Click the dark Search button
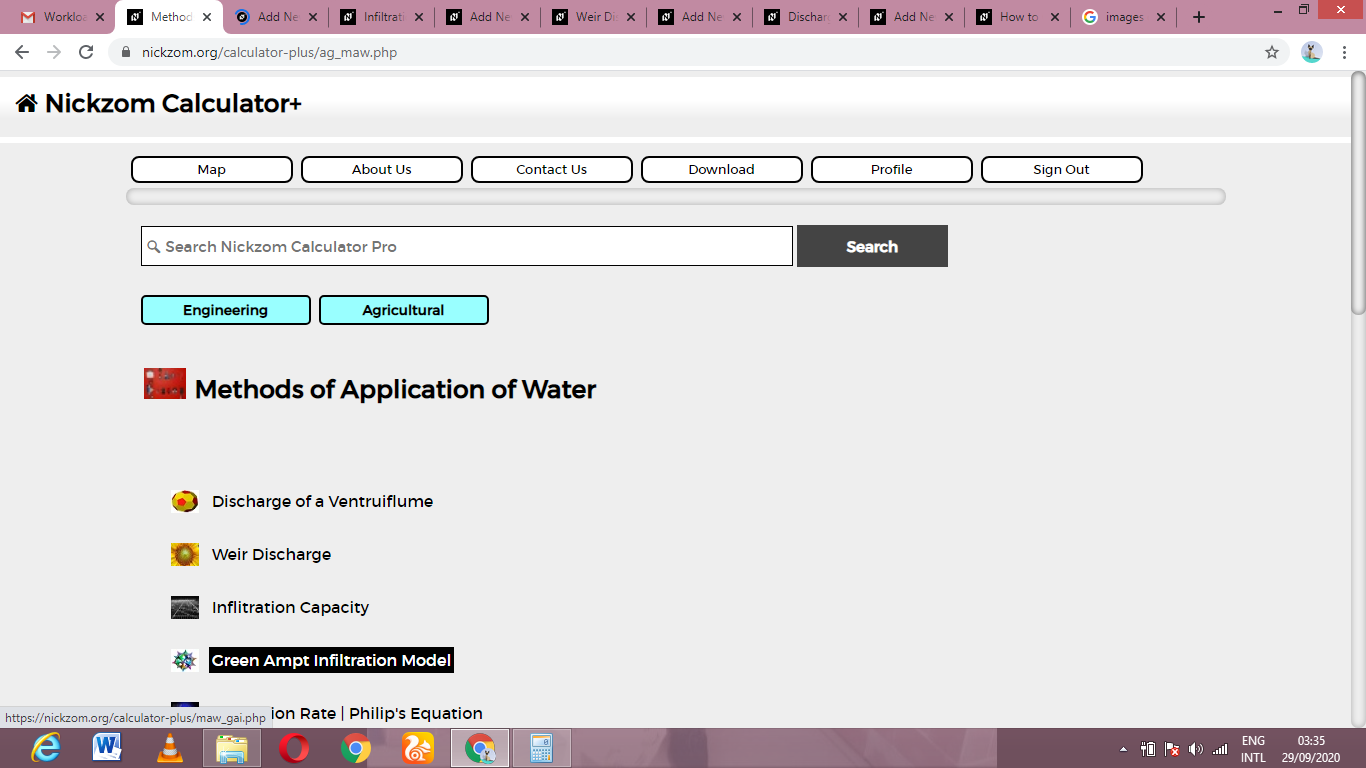Image resolution: width=1366 pixels, height=768 pixels. [872, 246]
